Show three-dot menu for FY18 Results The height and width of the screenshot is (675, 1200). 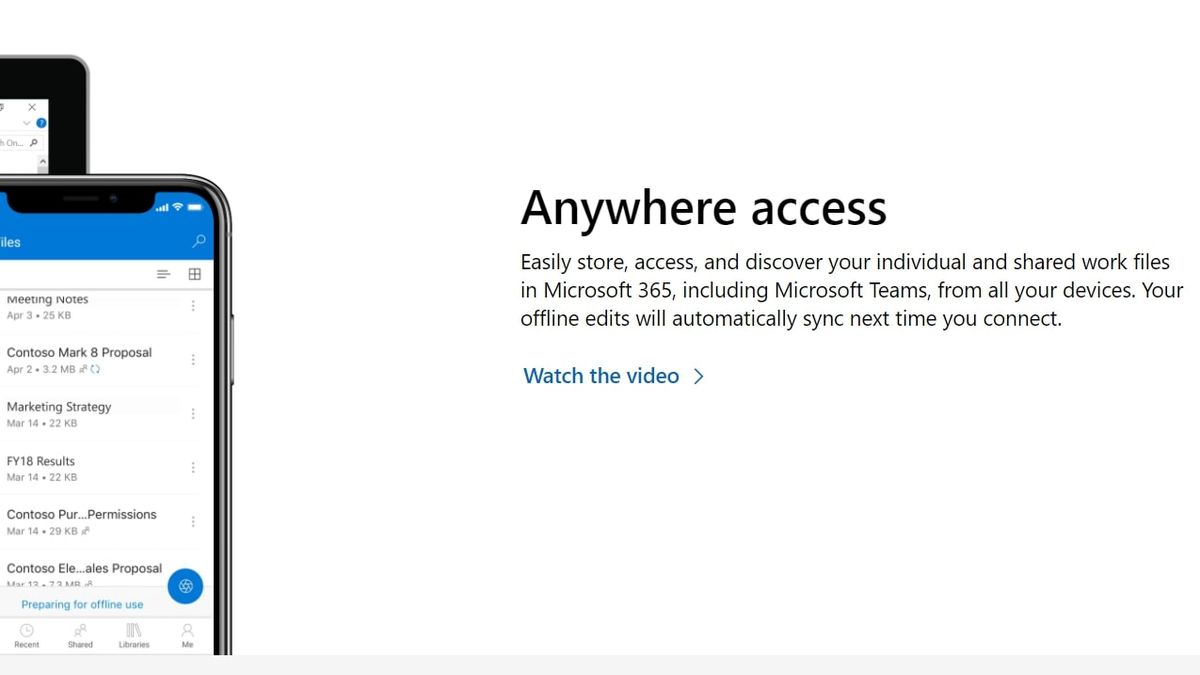click(x=193, y=467)
